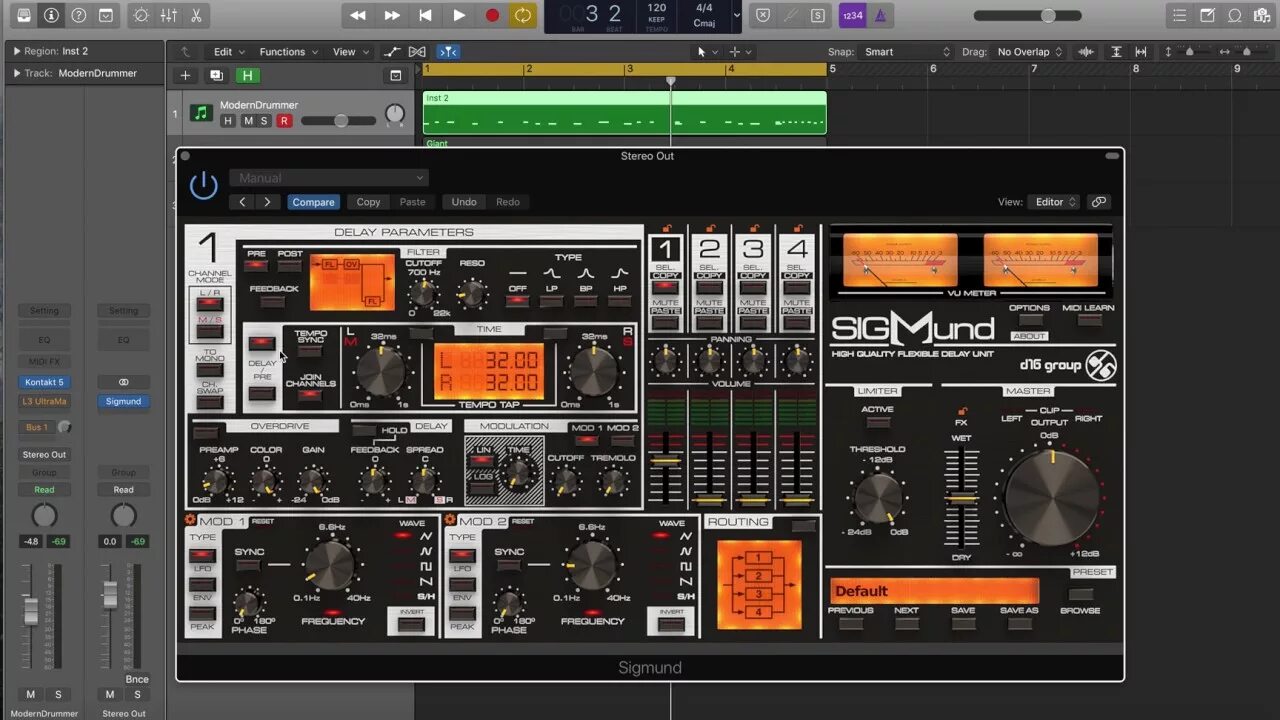
Task: Toggle the 1234 count-in button
Action: [853, 15]
